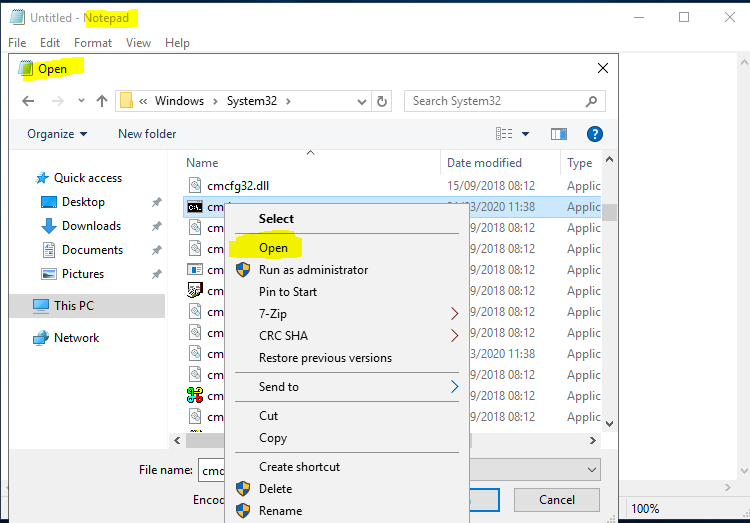The width and height of the screenshot is (750, 523).
Task: Choose Pin to Start
Action: point(288,292)
